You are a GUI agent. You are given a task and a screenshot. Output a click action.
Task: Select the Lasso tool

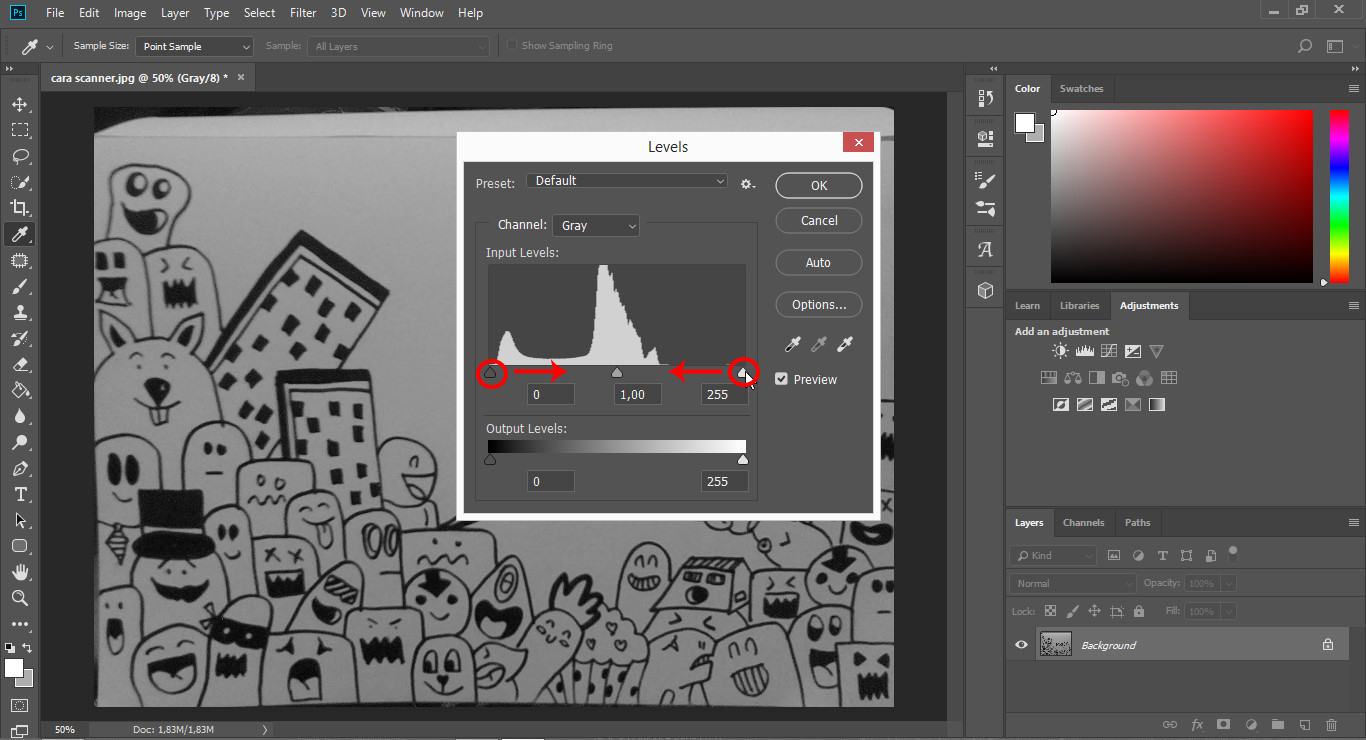pyautogui.click(x=19, y=156)
